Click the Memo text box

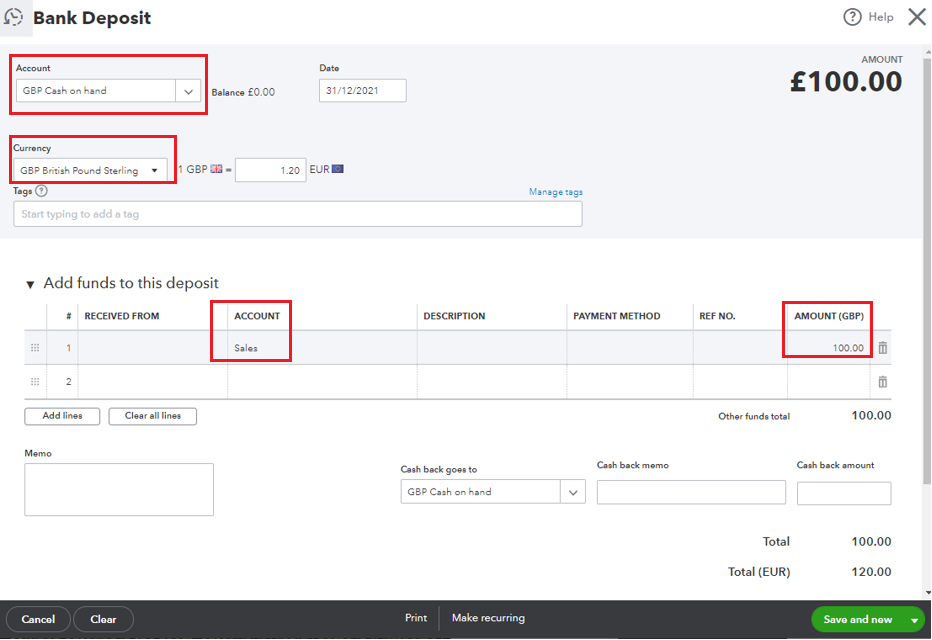(x=119, y=490)
